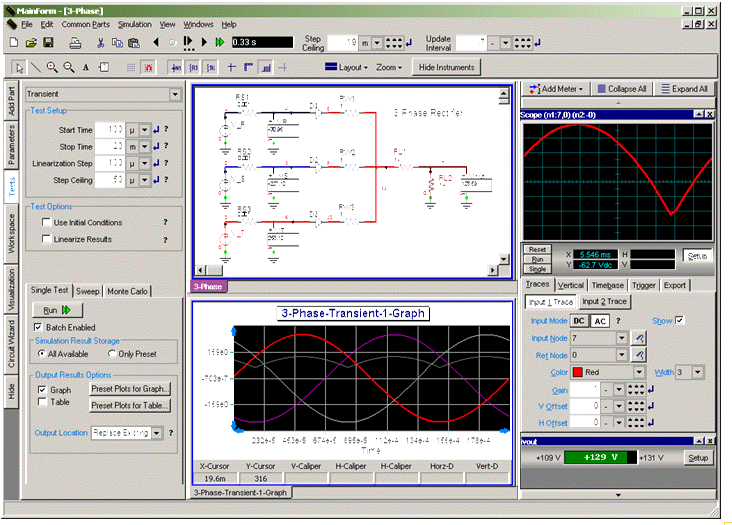Click the Open file folder icon

(32, 43)
